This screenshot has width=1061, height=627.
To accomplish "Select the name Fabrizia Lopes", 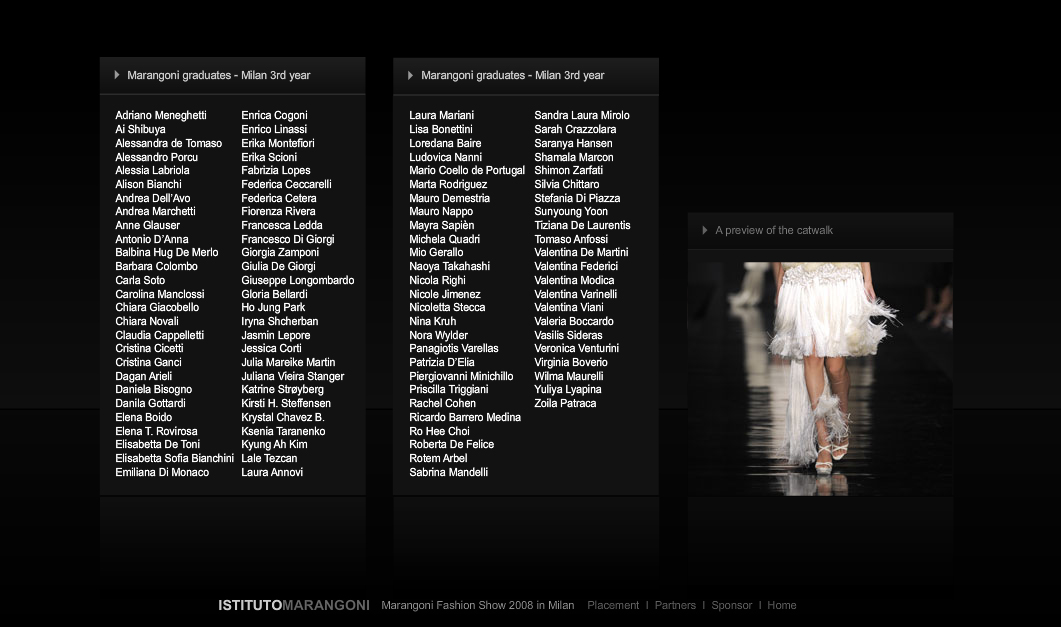I will tap(275, 170).
